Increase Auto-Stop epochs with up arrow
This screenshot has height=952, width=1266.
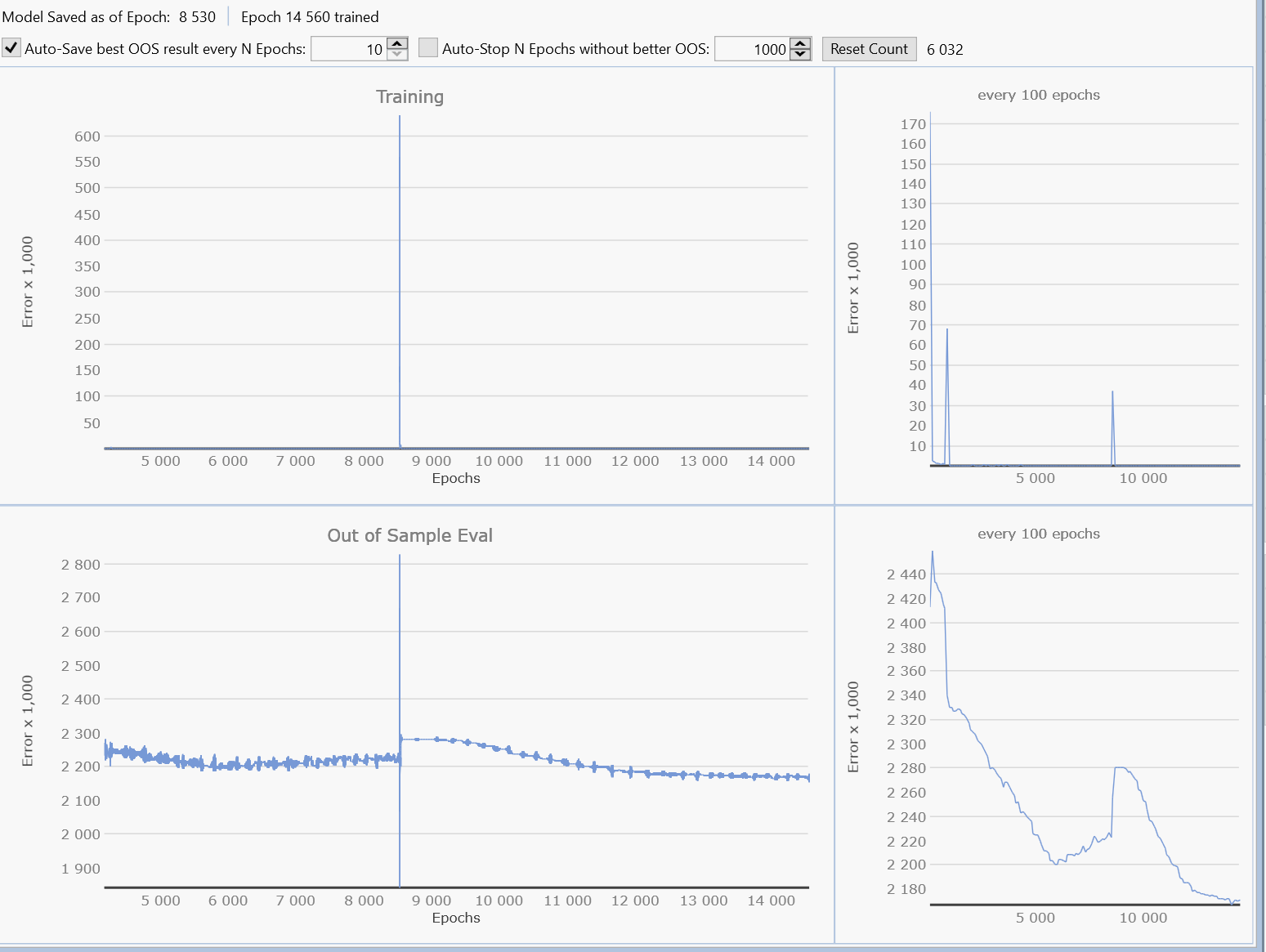point(801,43)
